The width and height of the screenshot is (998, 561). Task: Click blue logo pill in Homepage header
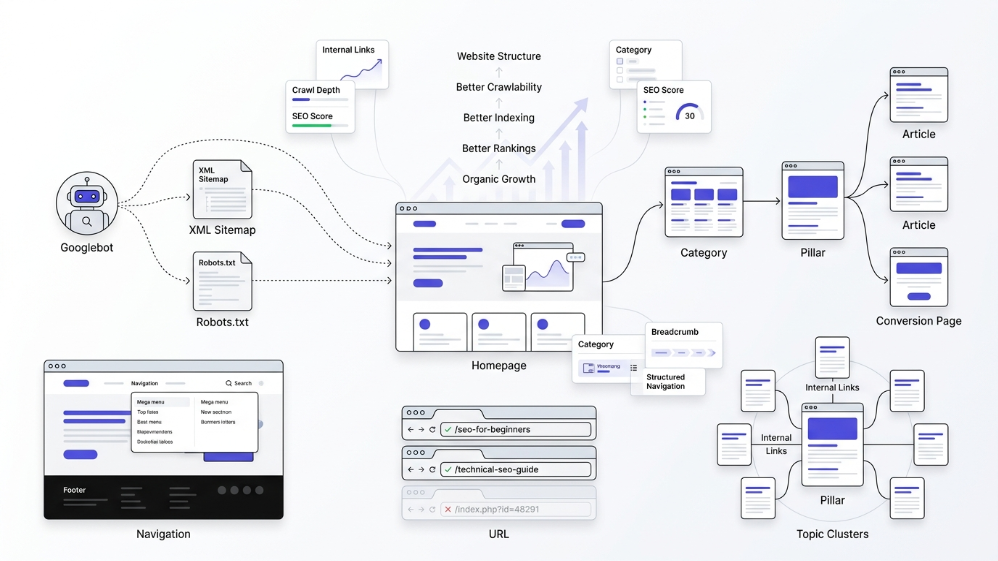pos(425,224)
